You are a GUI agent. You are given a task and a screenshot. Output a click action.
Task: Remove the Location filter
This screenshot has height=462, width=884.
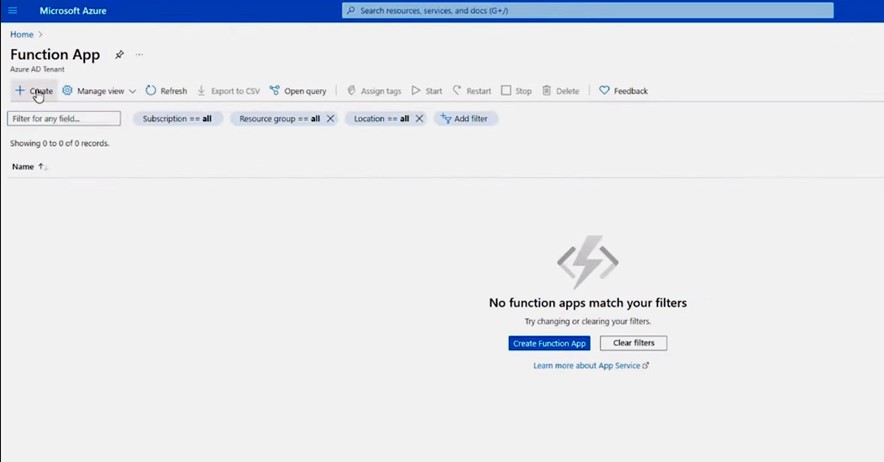coord(419,118)
